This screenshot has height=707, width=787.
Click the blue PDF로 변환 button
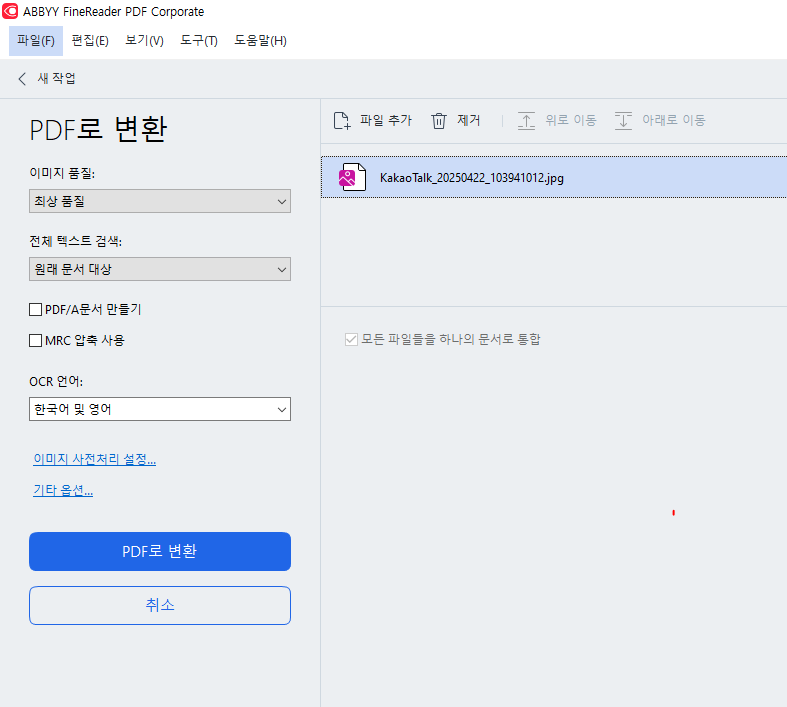point(160,551)
